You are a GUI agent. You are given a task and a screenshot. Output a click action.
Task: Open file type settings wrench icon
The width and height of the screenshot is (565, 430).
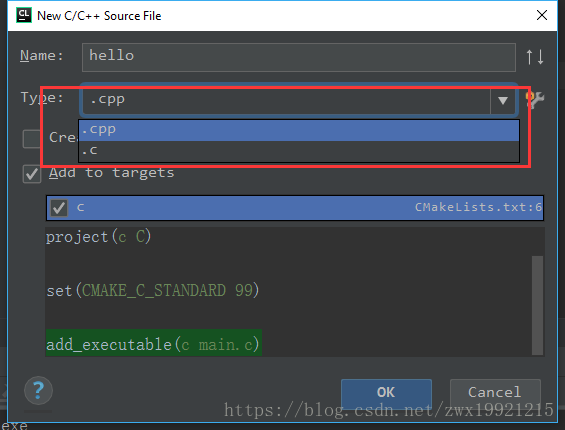535,99
